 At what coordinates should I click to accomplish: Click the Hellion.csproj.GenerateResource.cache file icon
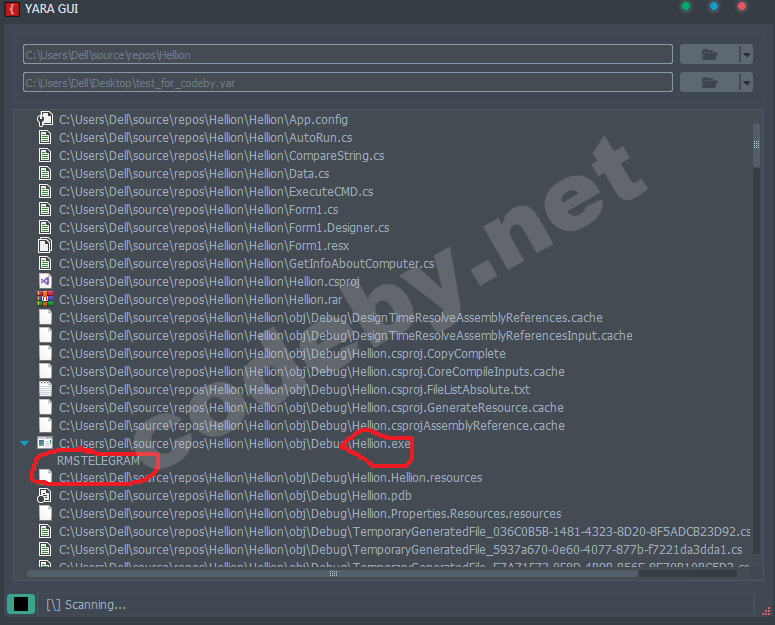coord(45,408)
